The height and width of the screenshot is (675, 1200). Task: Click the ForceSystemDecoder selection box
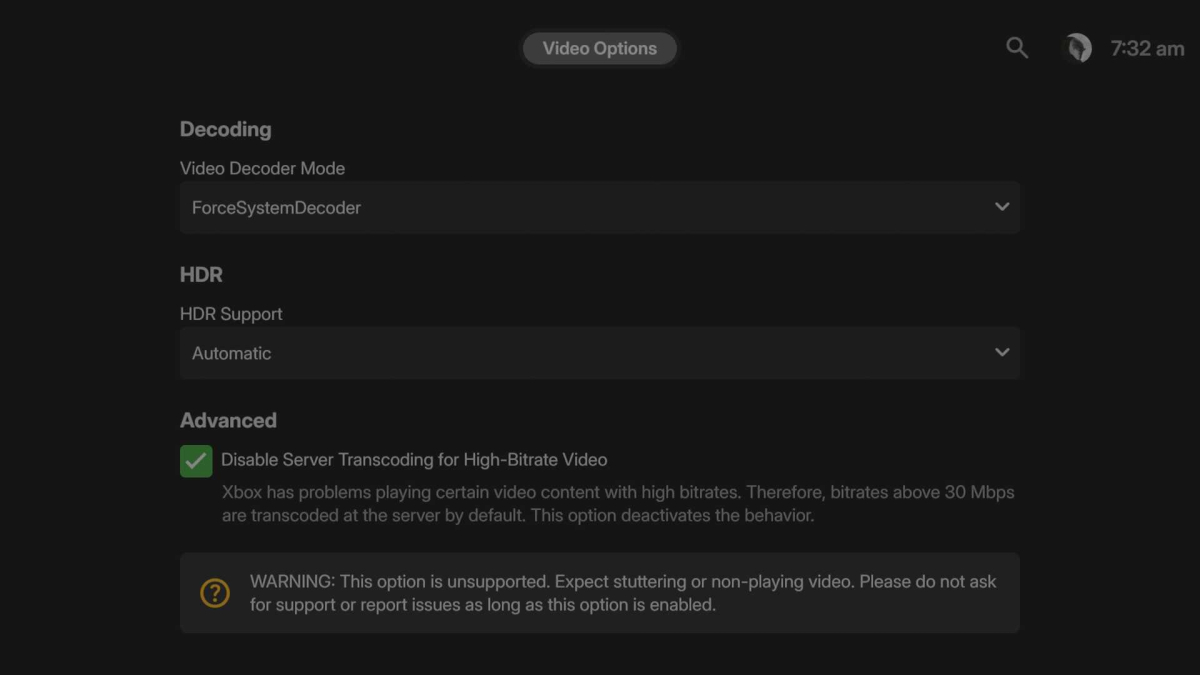point(600,207)
